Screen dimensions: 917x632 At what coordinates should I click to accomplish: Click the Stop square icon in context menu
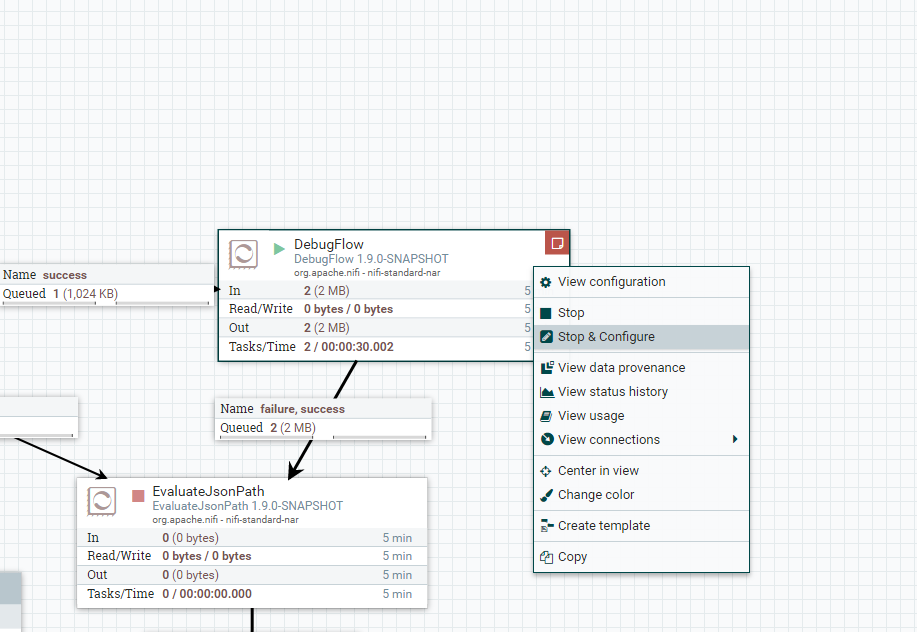tap(546, 313)
